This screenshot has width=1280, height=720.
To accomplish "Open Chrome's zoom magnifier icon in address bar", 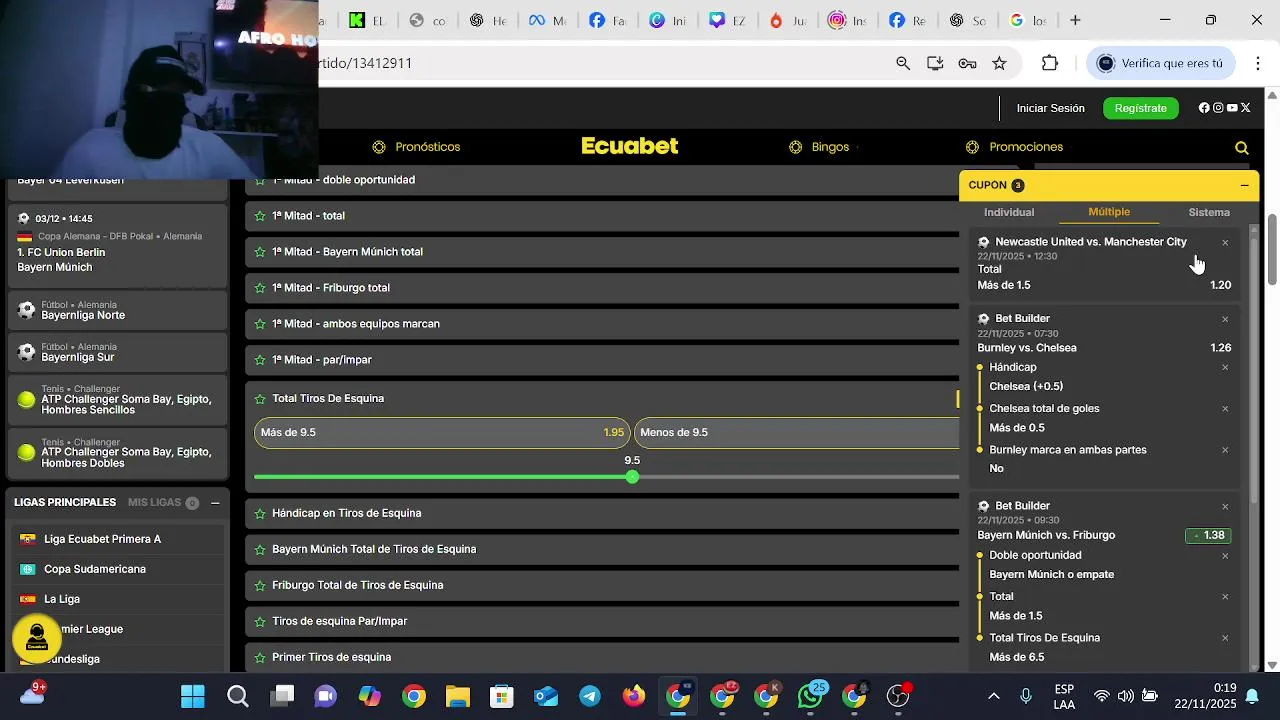I will 903,63.
